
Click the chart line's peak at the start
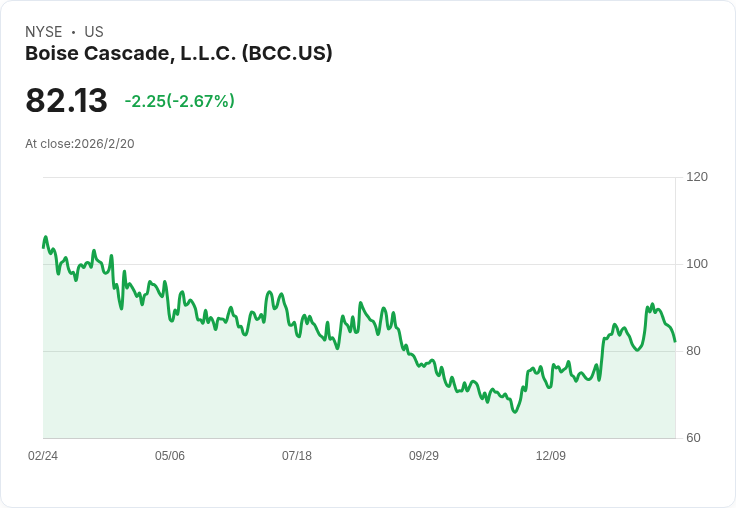click(46, 237)
